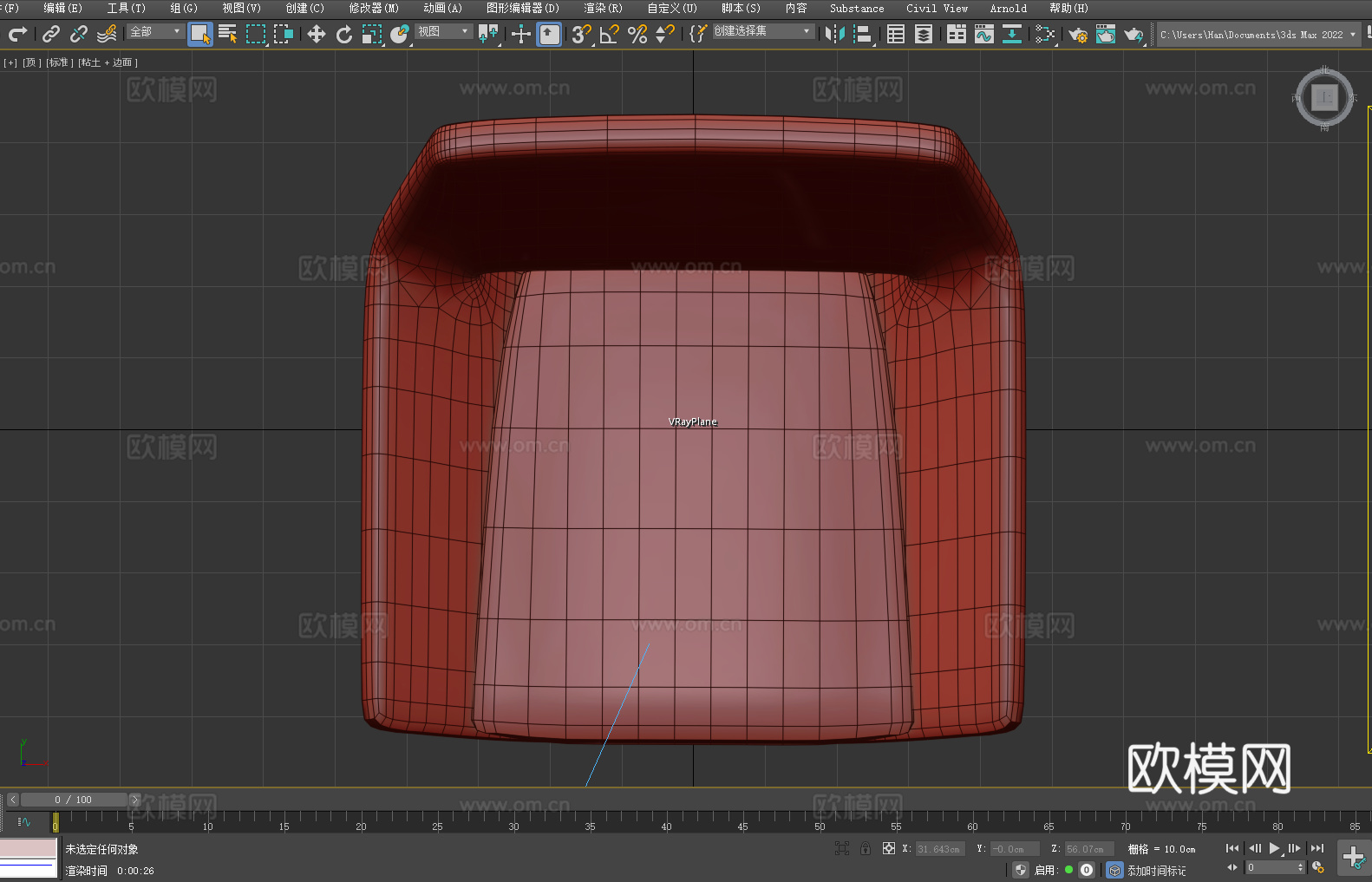Toggle 3D Snaps
Image resolution: width=1372 pixels, height=882 pixels.
pyautogui.click(x=582, y=34)
